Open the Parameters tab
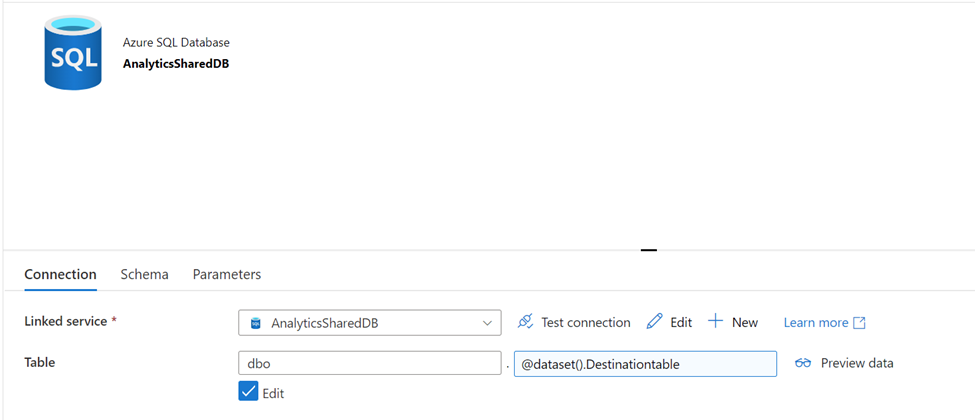 coord(226,274)
